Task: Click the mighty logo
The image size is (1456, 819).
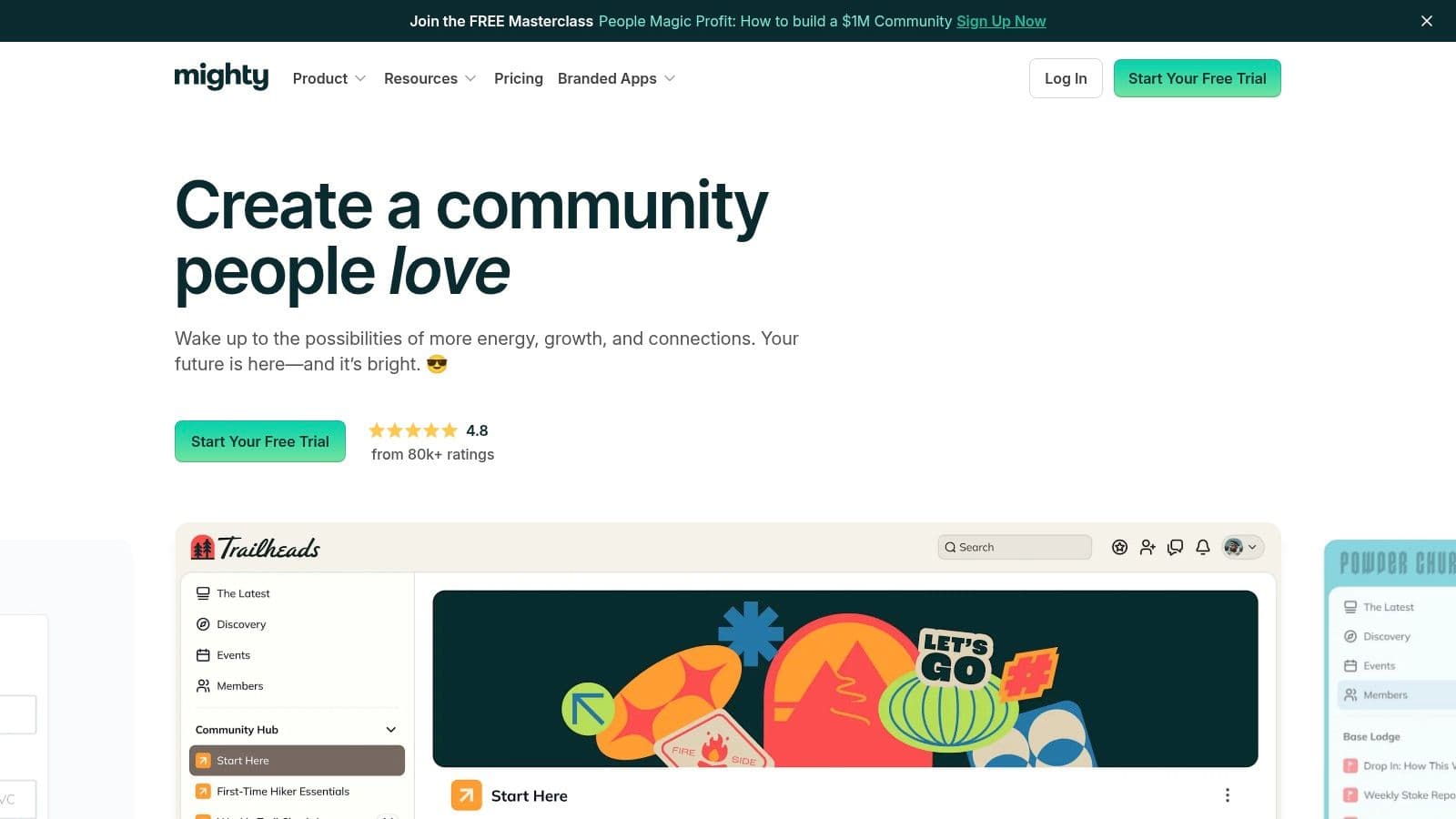Action: pyautogui.click(x=221, y=77)
